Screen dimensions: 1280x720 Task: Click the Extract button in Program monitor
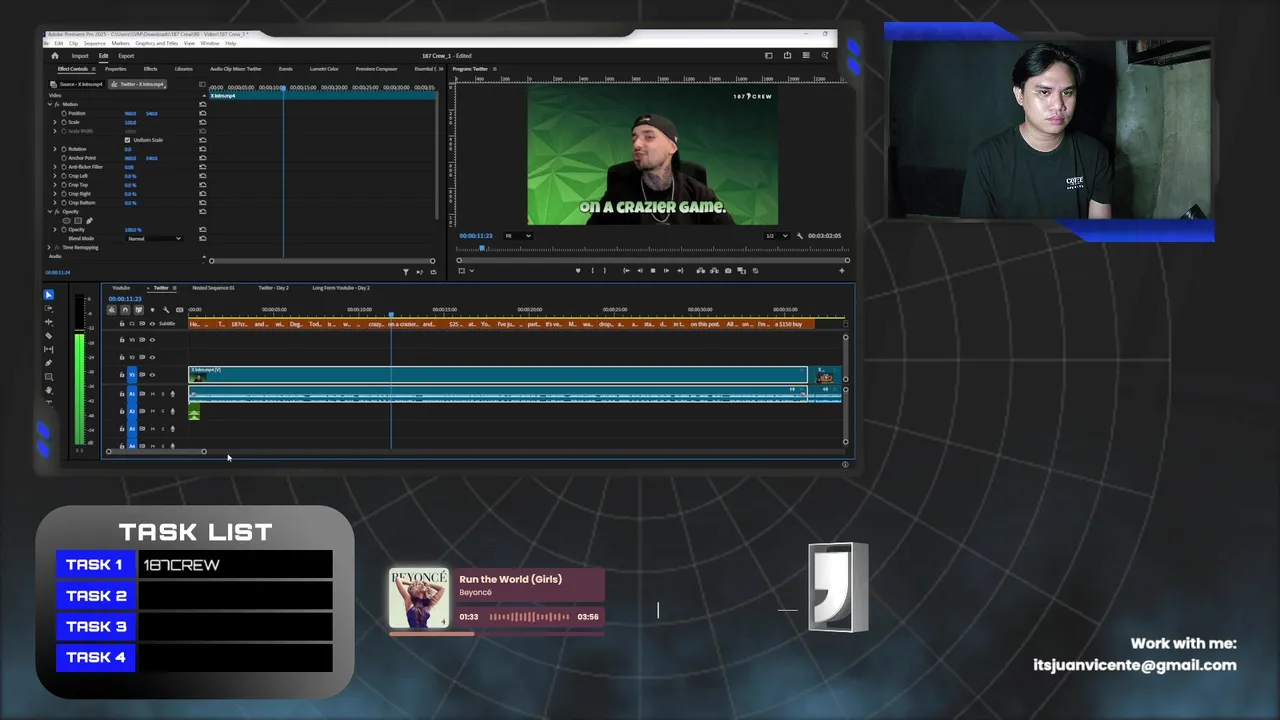tap(714, 271)
